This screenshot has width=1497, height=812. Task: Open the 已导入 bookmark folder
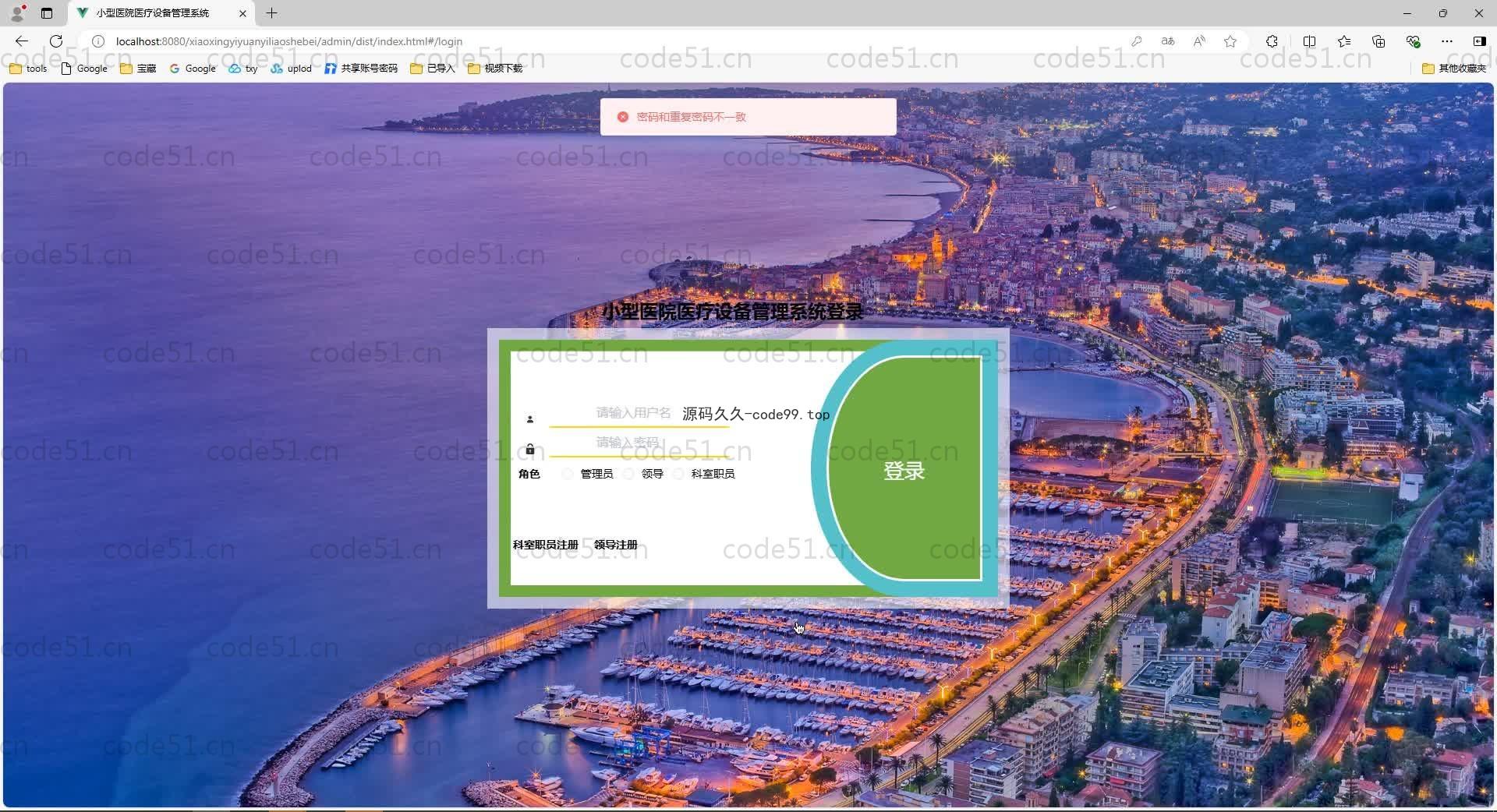[433, 69]
